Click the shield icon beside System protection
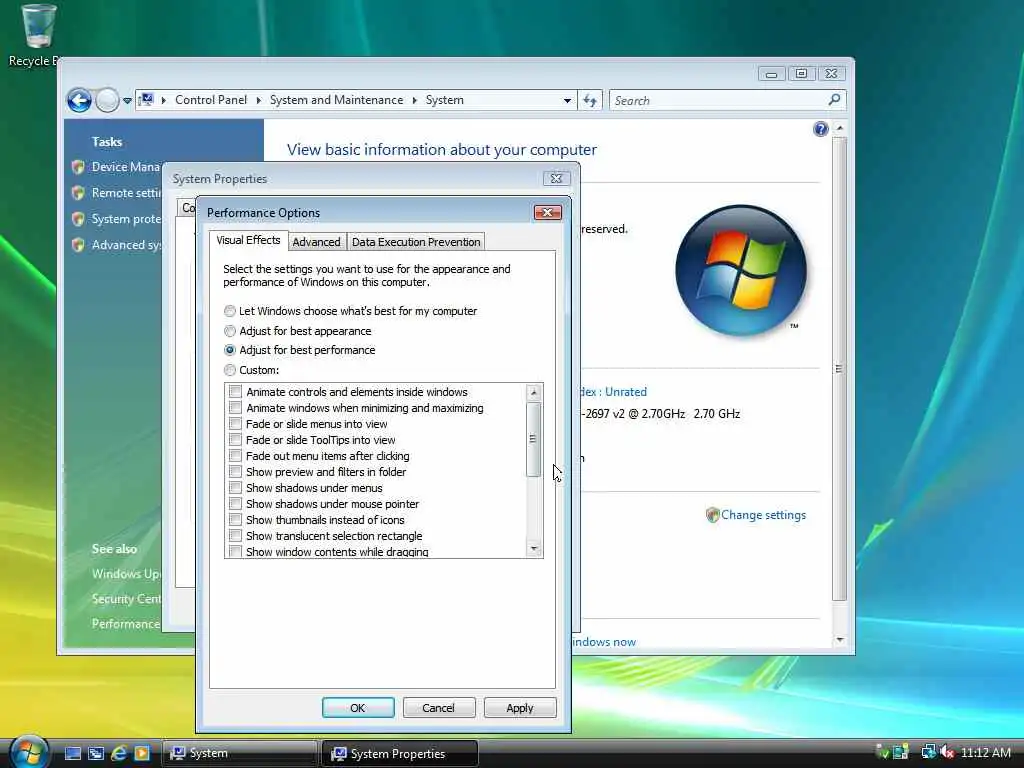The width and height of the screenshot is (1024, 768). click(x=78, y=219)
